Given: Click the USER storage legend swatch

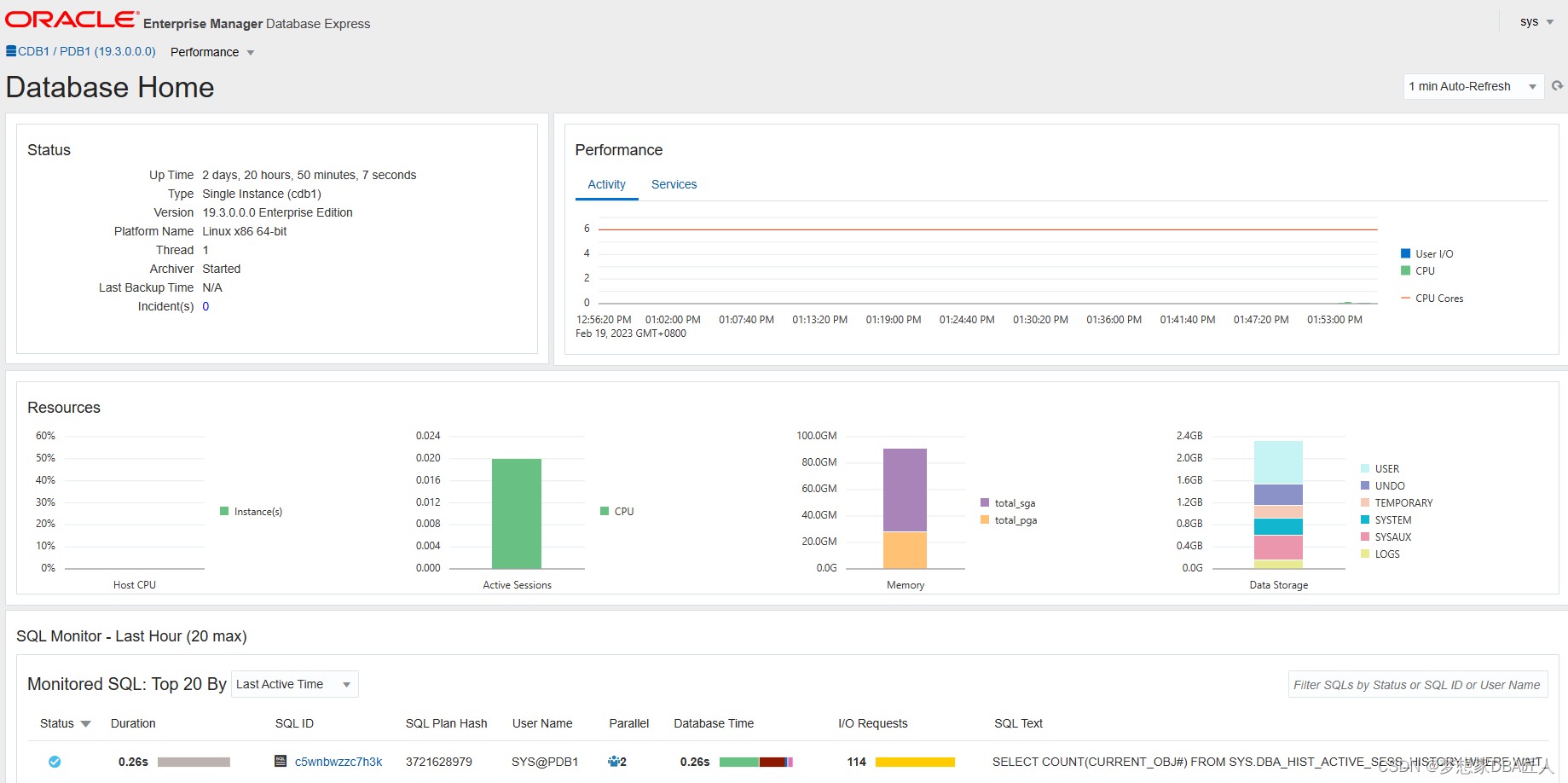Looking at the screenshot, I should click(1365, 468).
